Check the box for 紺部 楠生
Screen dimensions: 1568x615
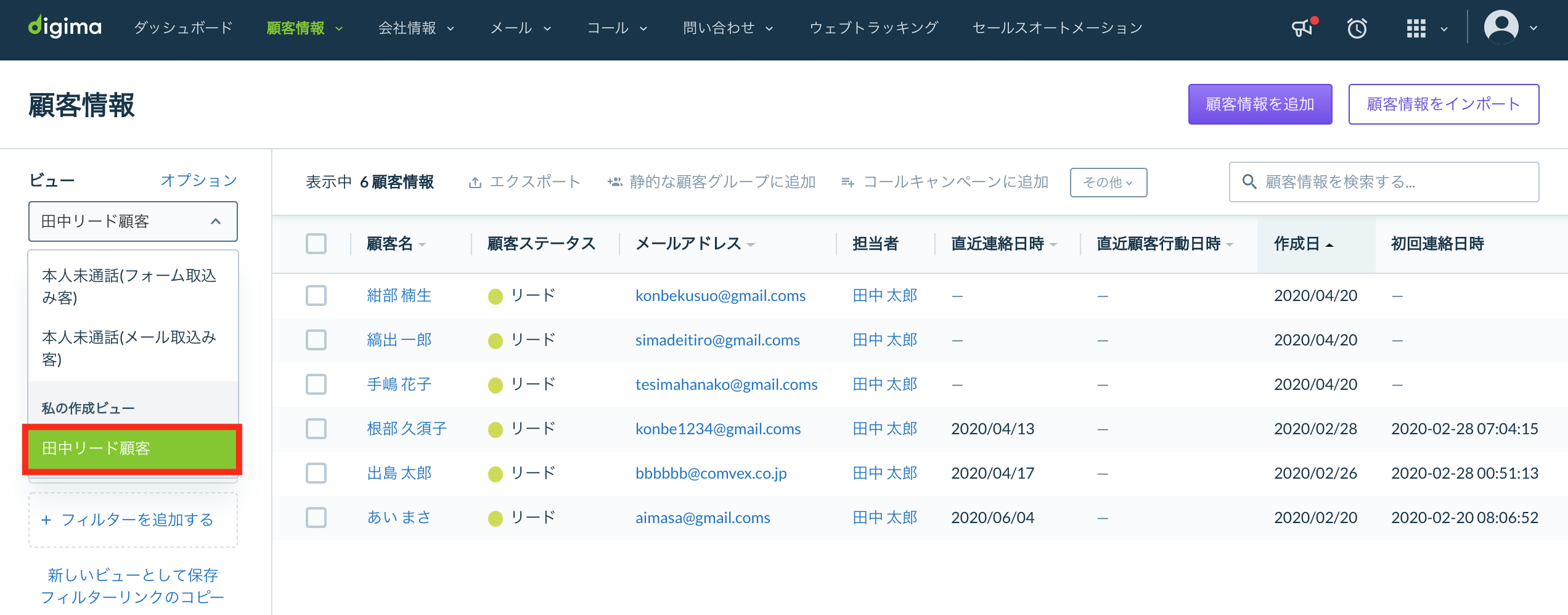point(316,295)
